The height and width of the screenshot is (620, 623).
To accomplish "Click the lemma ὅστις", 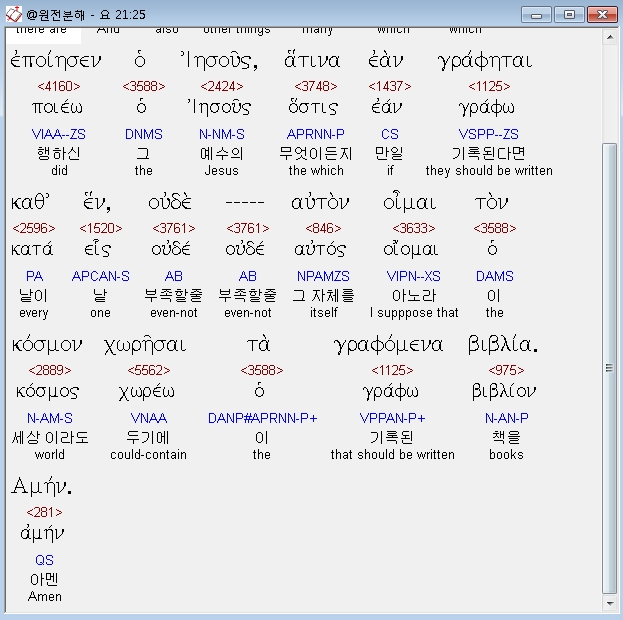I will tap(313, 107).
